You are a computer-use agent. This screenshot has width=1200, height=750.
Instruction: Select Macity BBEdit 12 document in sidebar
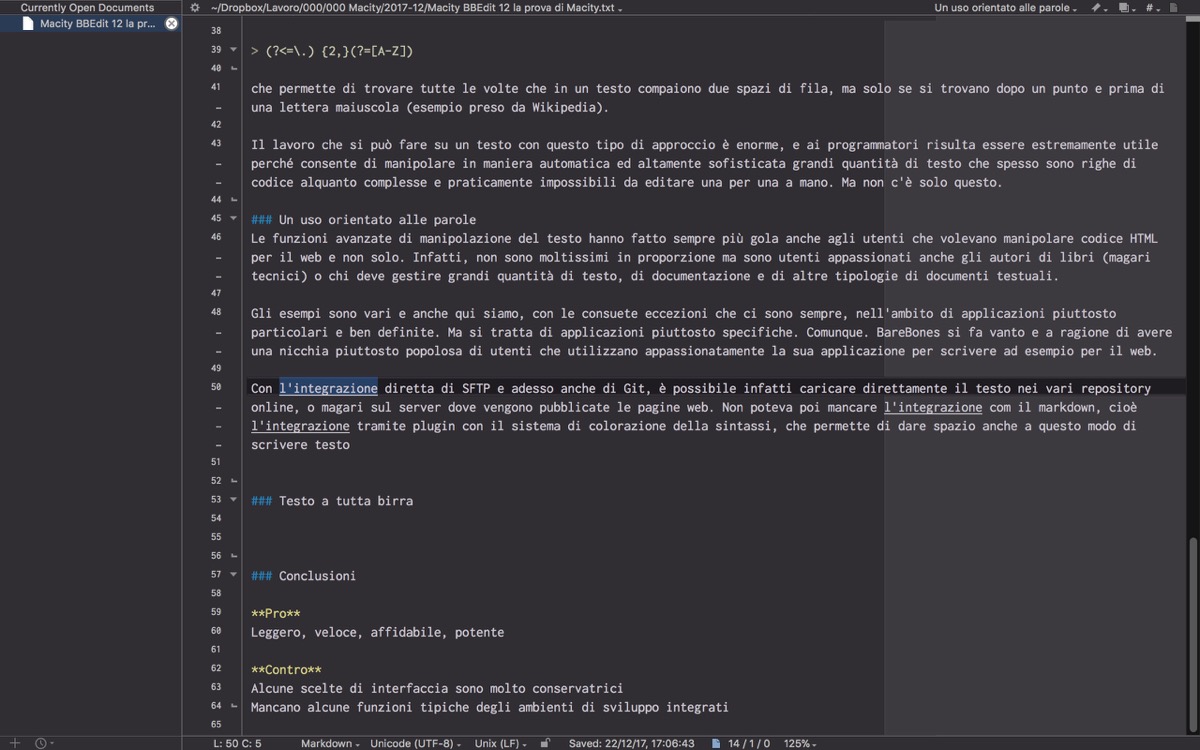coord(89,23)
